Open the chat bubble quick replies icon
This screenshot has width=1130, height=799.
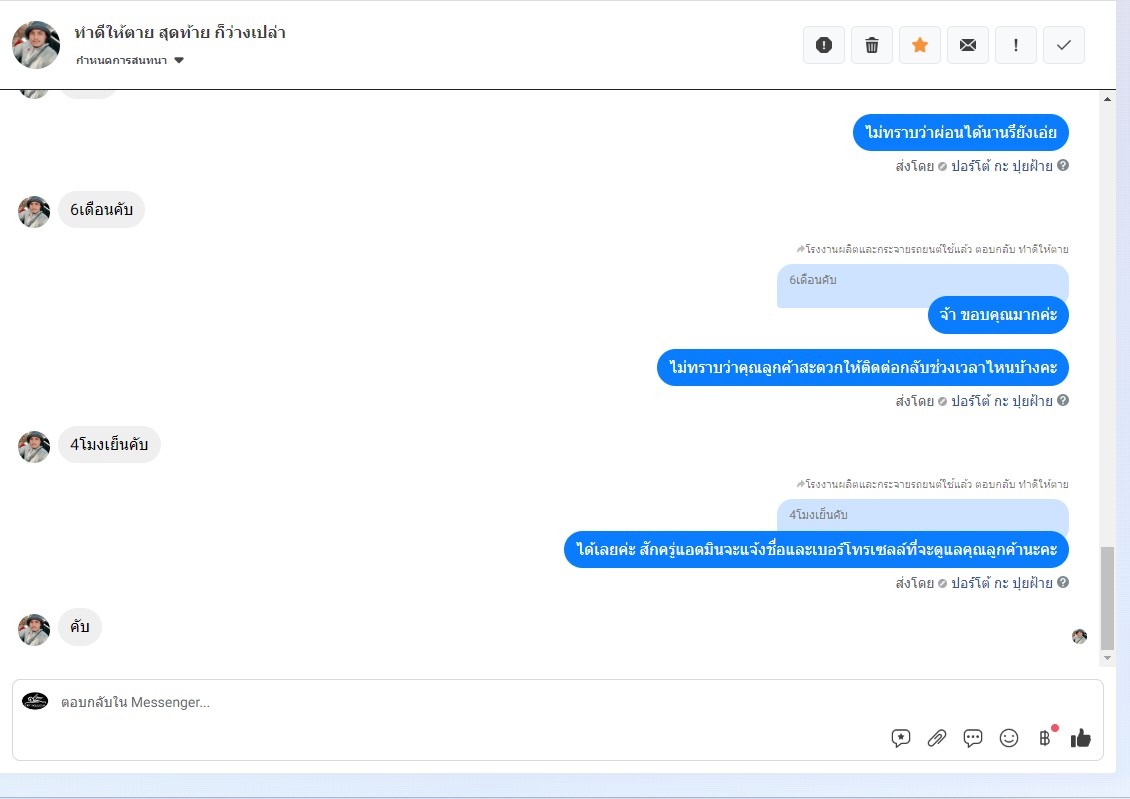tap(973, 738)
